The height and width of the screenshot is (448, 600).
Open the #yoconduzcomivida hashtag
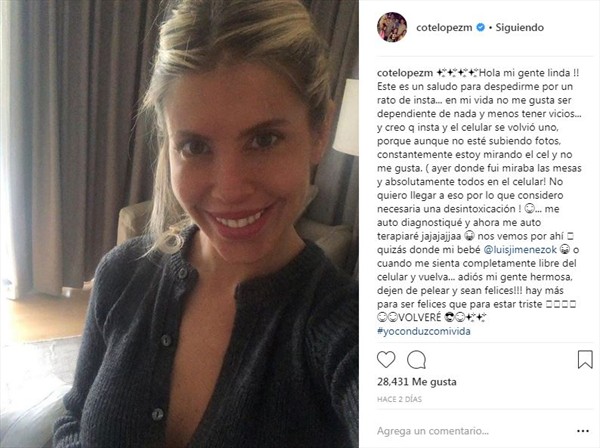[424, 331]
